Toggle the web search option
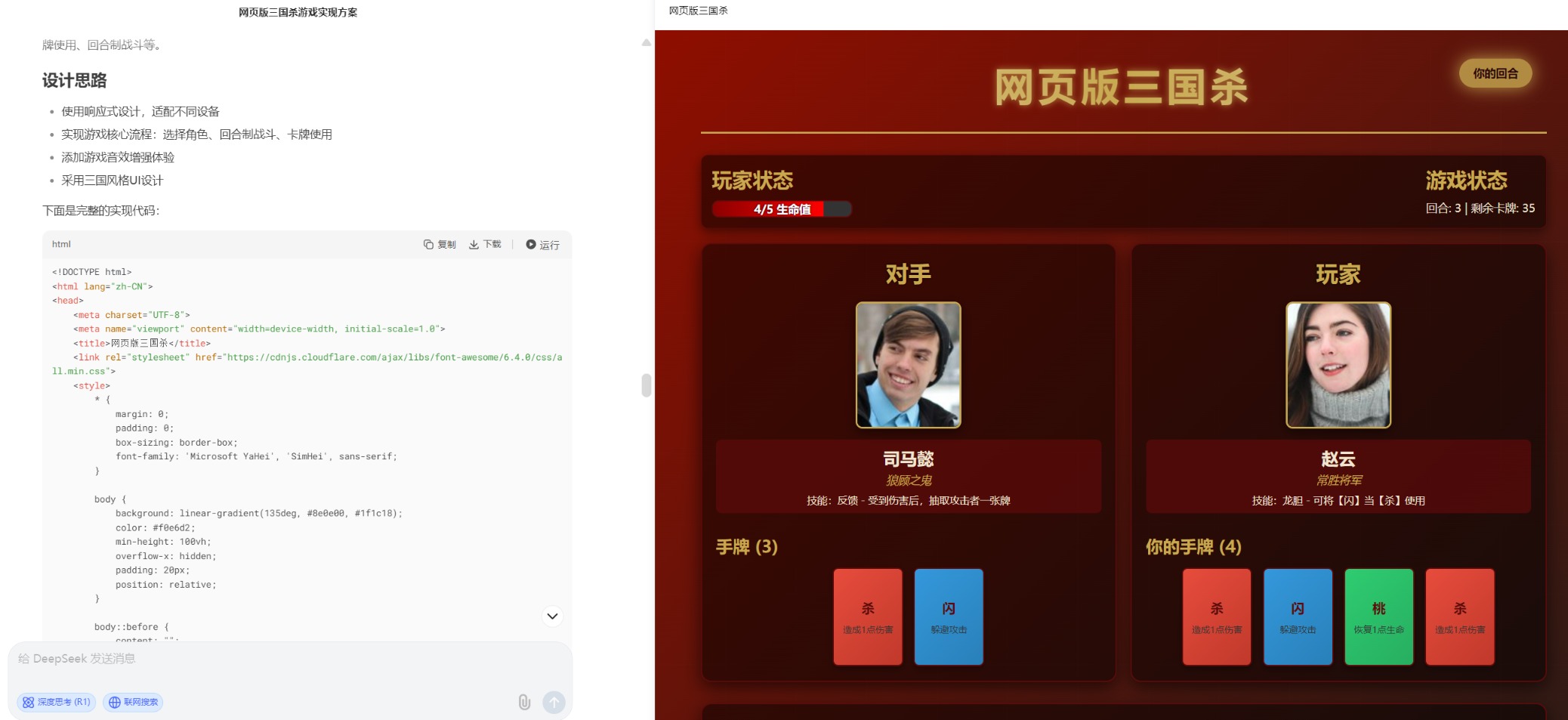This screenshot has height=720, width=1568. pyautogui.click(x=133, y=703)
